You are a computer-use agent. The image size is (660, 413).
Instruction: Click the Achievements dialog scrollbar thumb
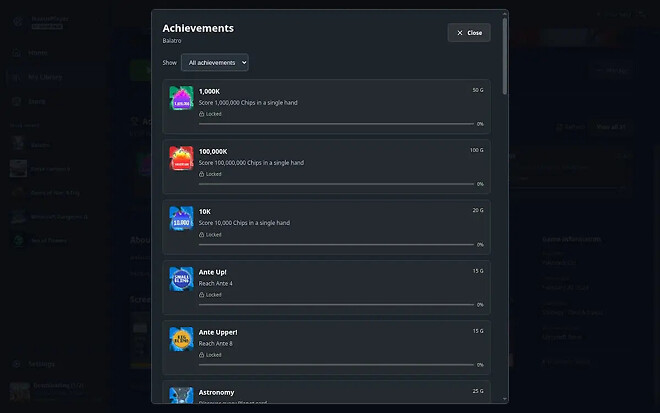click(x=504, y=56)
